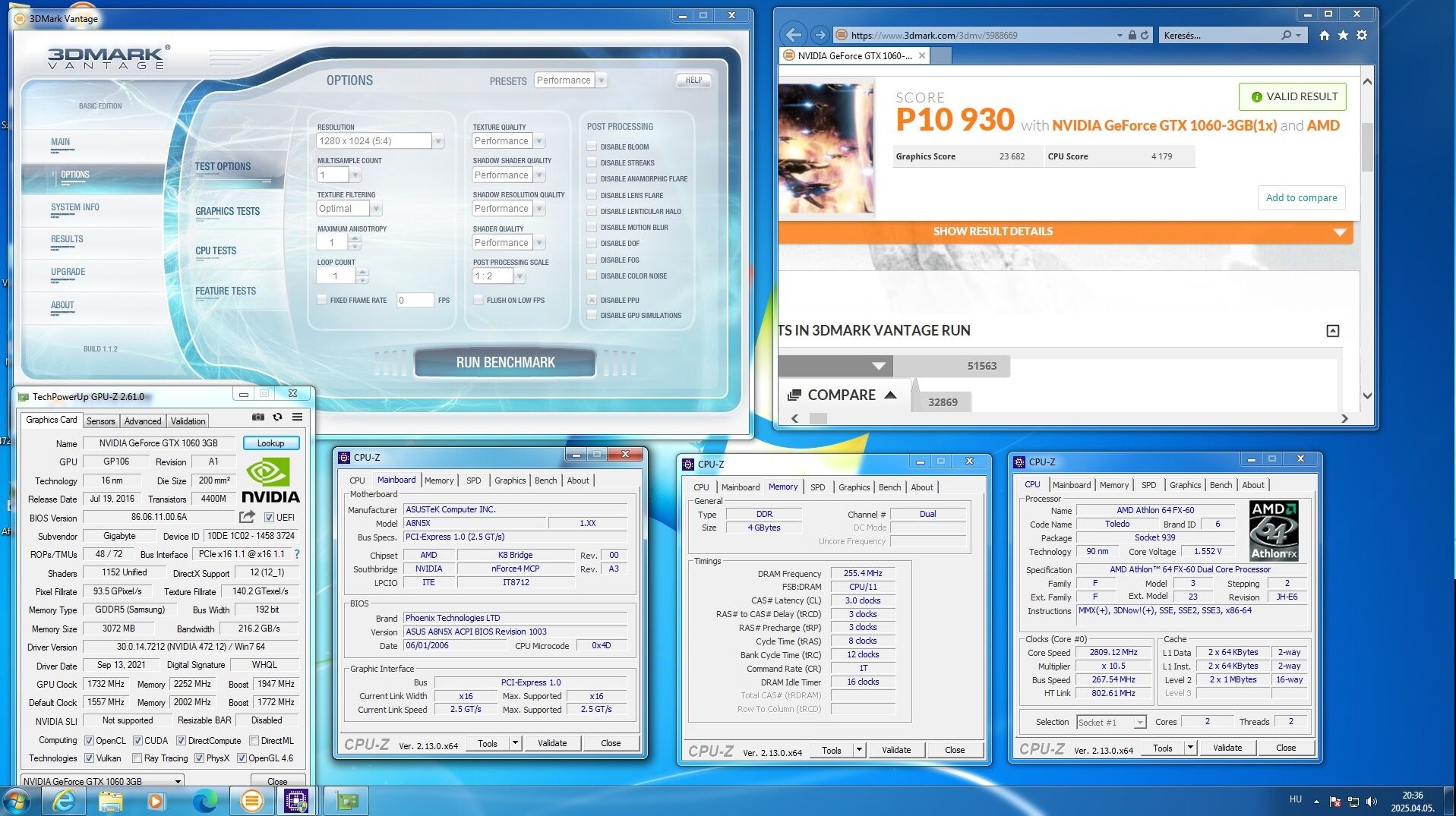Click the GPU-Z screenshot camera icon

coord(258,417)
